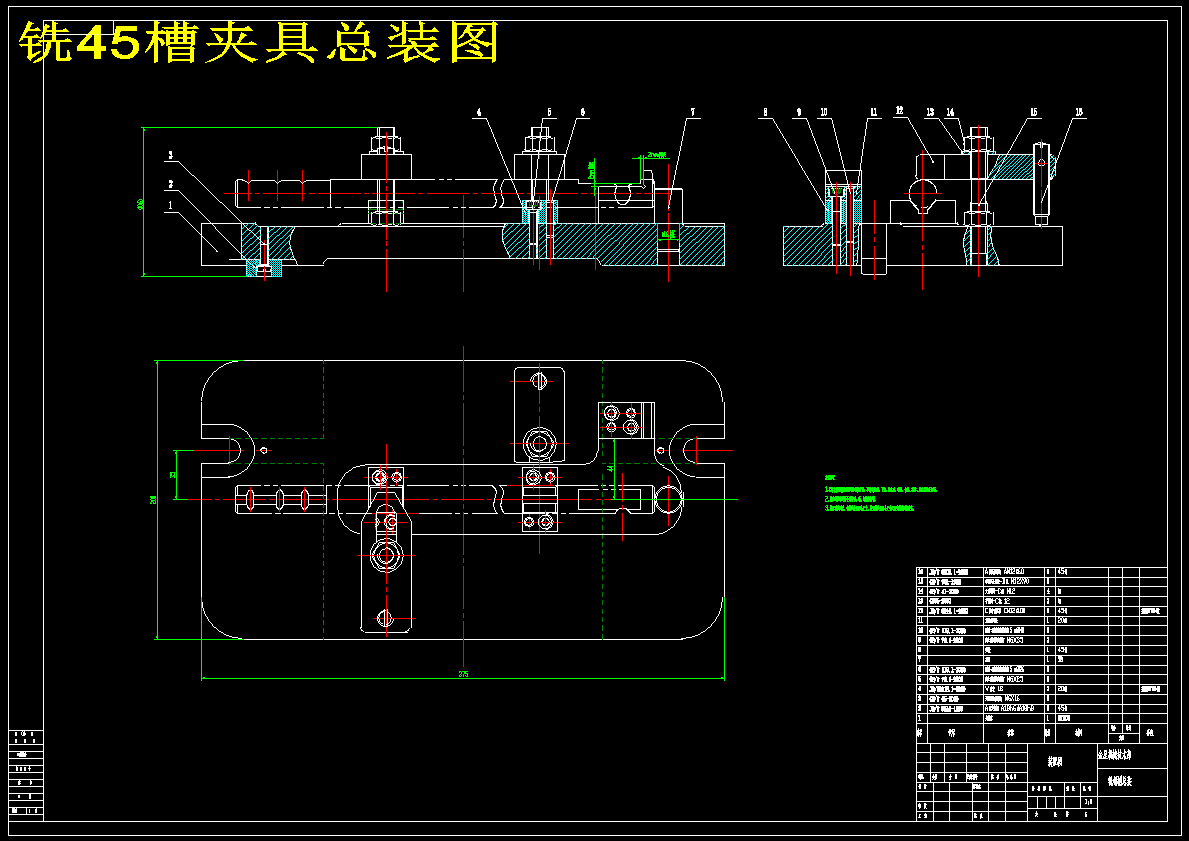Screen dimensions: 1189x841
Task: Click the 44 dimension text
Action: 610,469
